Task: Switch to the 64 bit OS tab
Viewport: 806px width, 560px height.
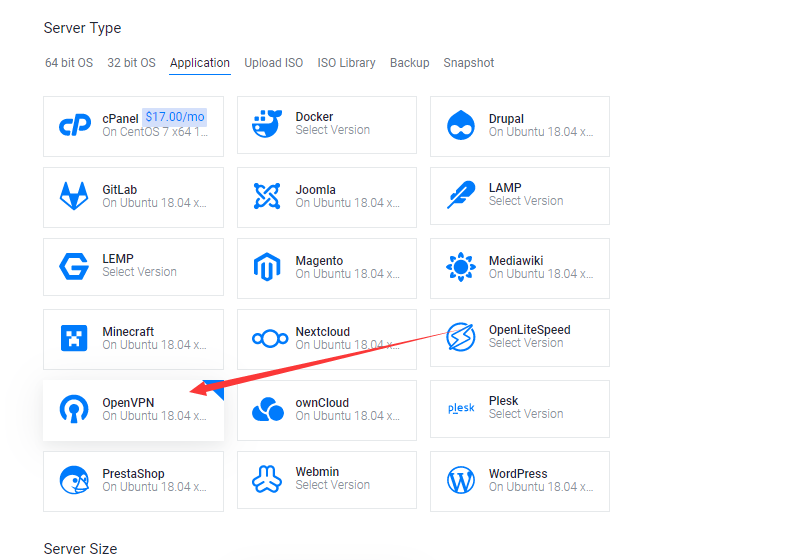Action: (69, 63)
